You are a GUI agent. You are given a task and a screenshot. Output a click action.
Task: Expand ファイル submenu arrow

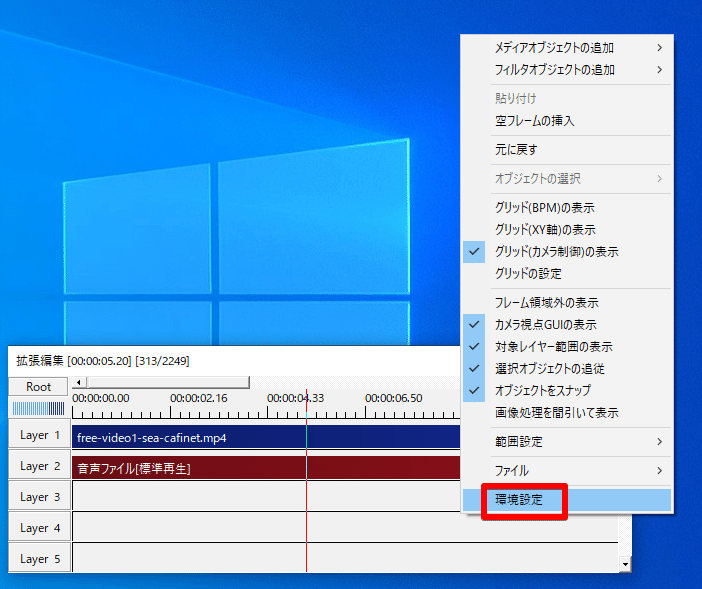pos(659,470)
